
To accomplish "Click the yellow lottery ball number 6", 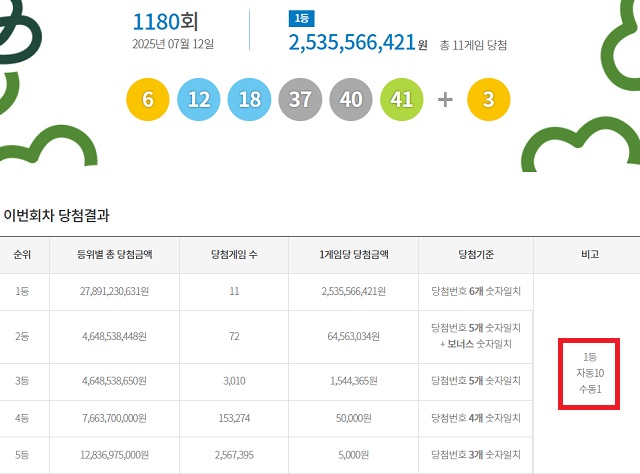I will click(x=148, y=100).
